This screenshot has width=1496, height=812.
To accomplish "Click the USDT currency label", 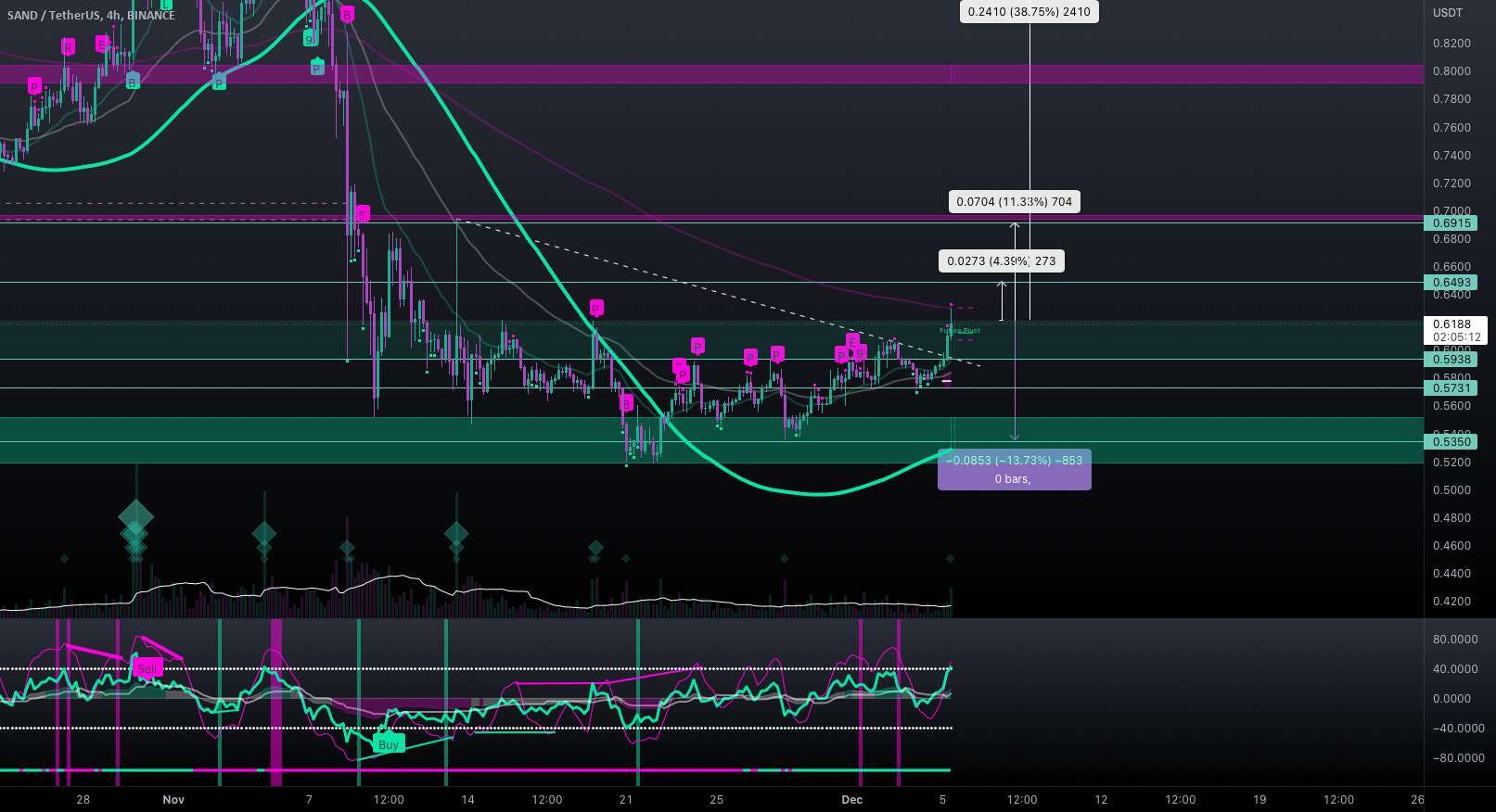I will point(1448,13).
